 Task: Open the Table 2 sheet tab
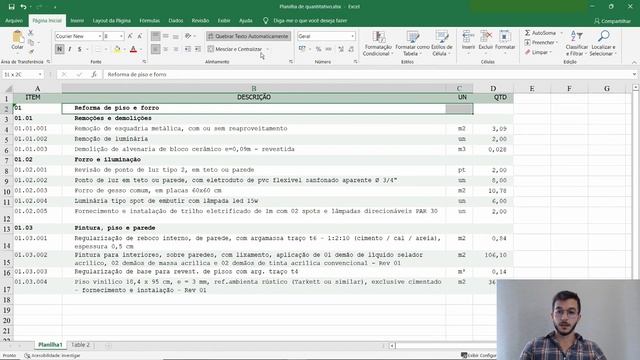(80, 345)
